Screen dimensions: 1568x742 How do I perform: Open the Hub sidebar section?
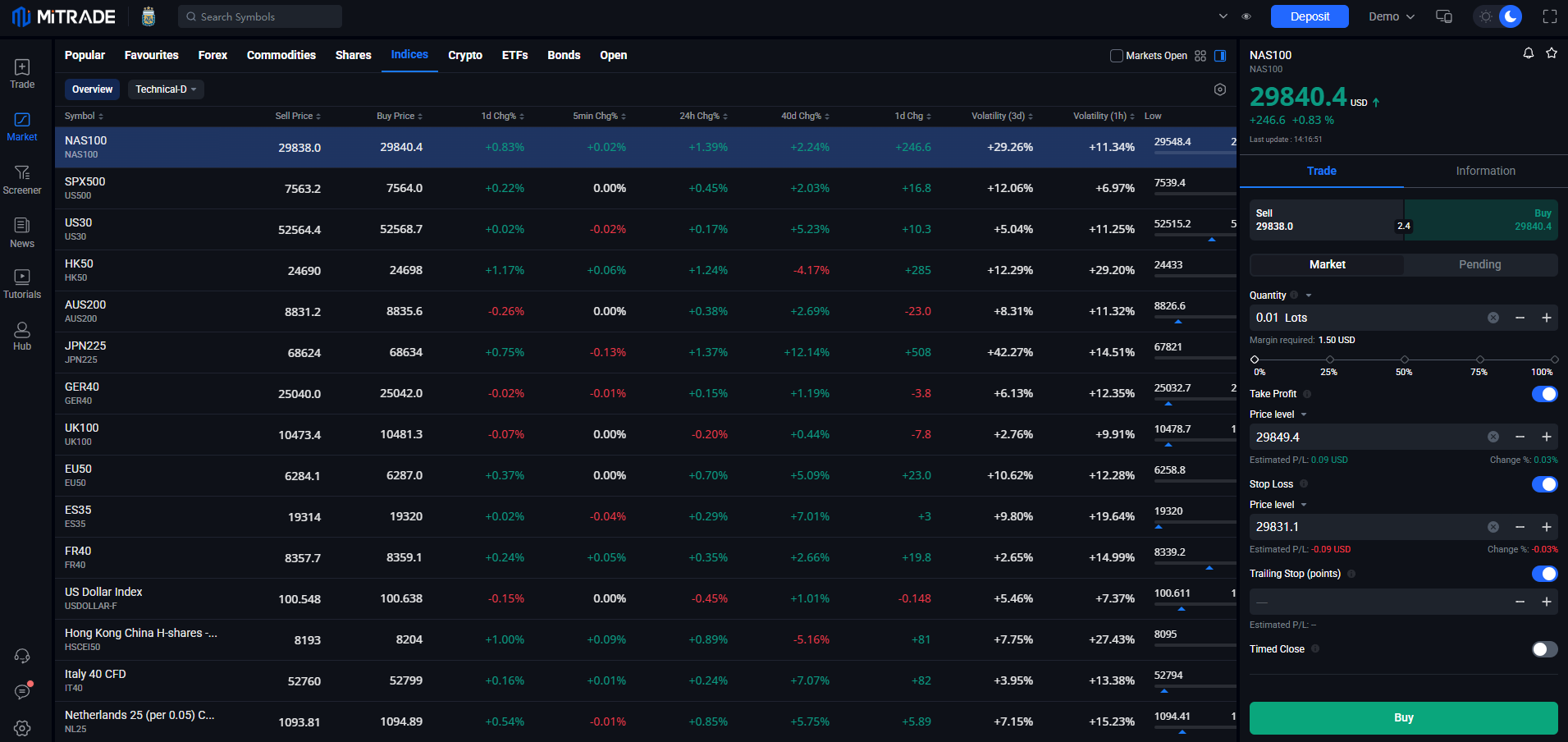[x=22, y=336]
